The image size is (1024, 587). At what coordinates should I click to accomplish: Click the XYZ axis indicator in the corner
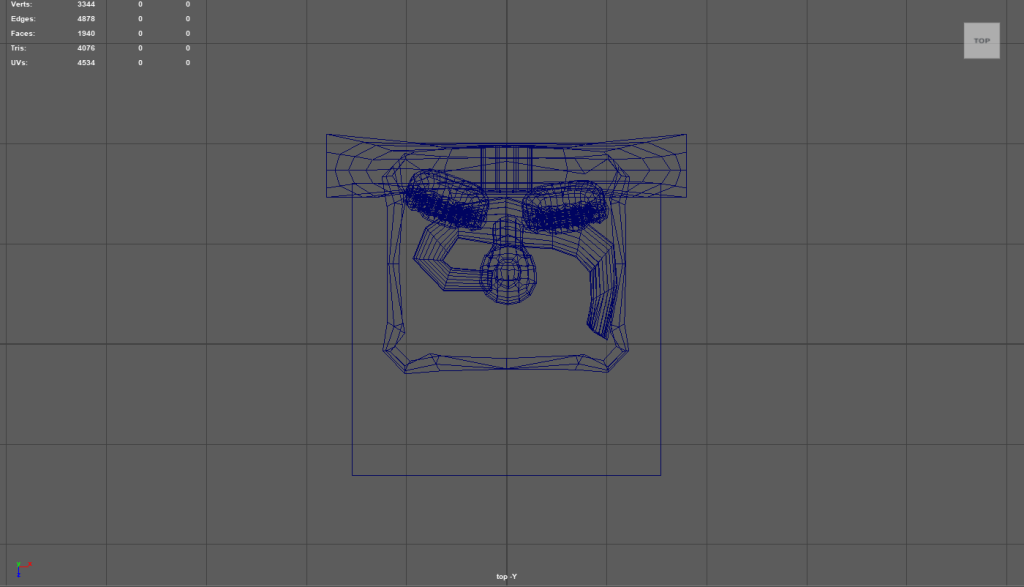(x=23, y=566)
